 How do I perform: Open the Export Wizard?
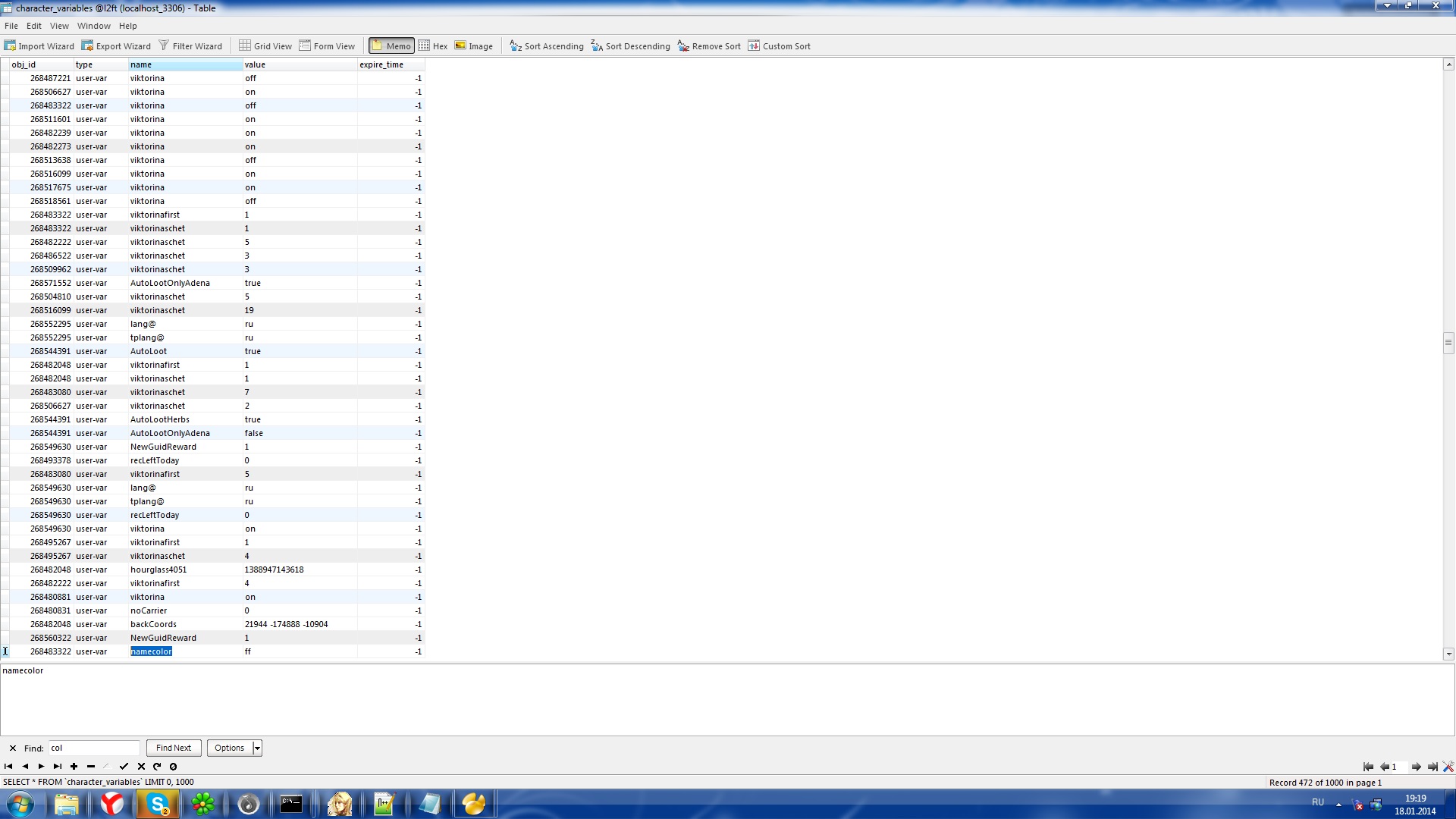[x=117, y=46]
